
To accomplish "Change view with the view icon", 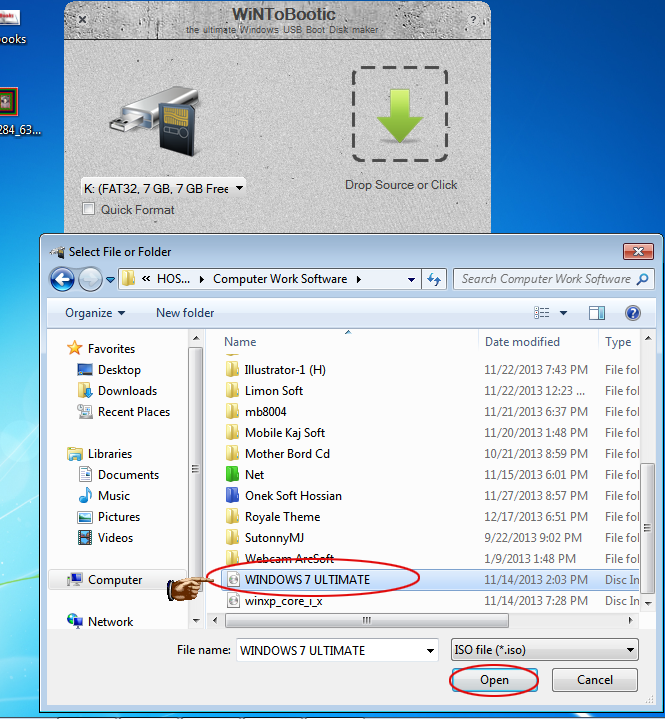I will [x=542, y=313].
